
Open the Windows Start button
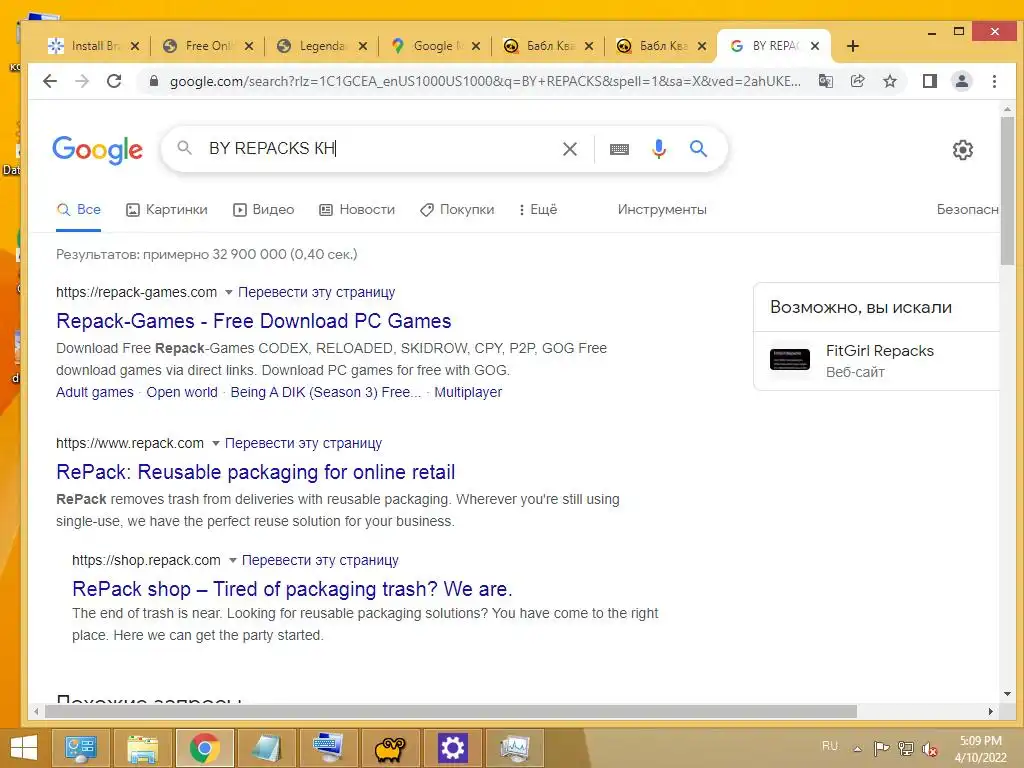coord(24,748)
